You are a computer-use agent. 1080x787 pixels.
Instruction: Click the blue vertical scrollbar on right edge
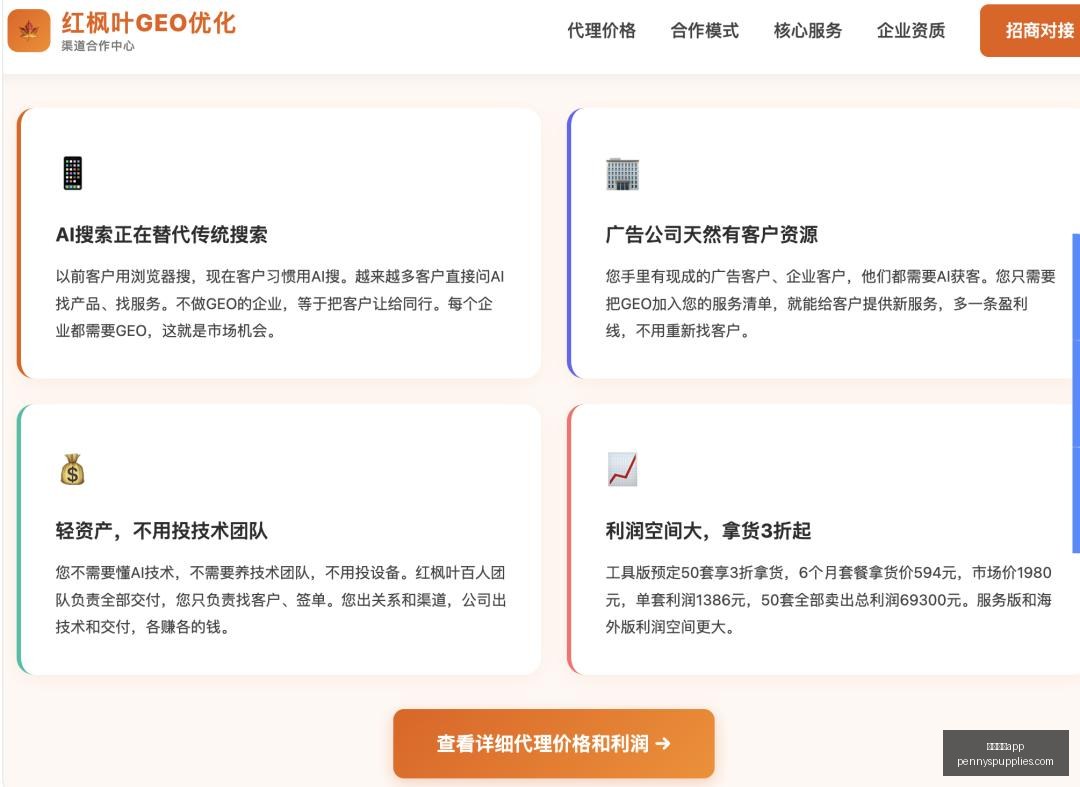(x=1076, y=393)
